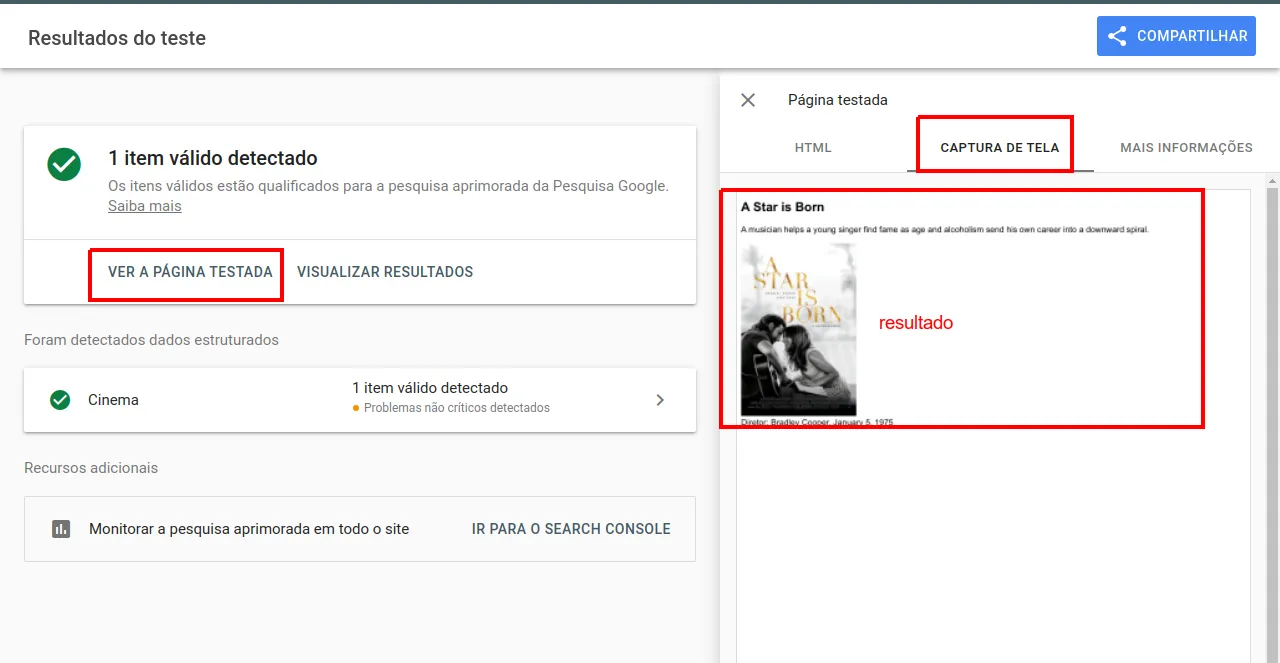
Task: Click Problemas não críticos detectados text
Action: pyautogui.click(x=457, y=408)
